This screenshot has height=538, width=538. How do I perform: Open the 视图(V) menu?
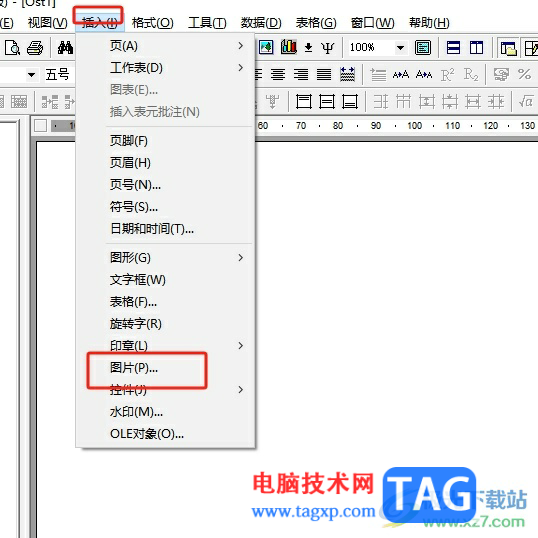(x=48, y=23)
